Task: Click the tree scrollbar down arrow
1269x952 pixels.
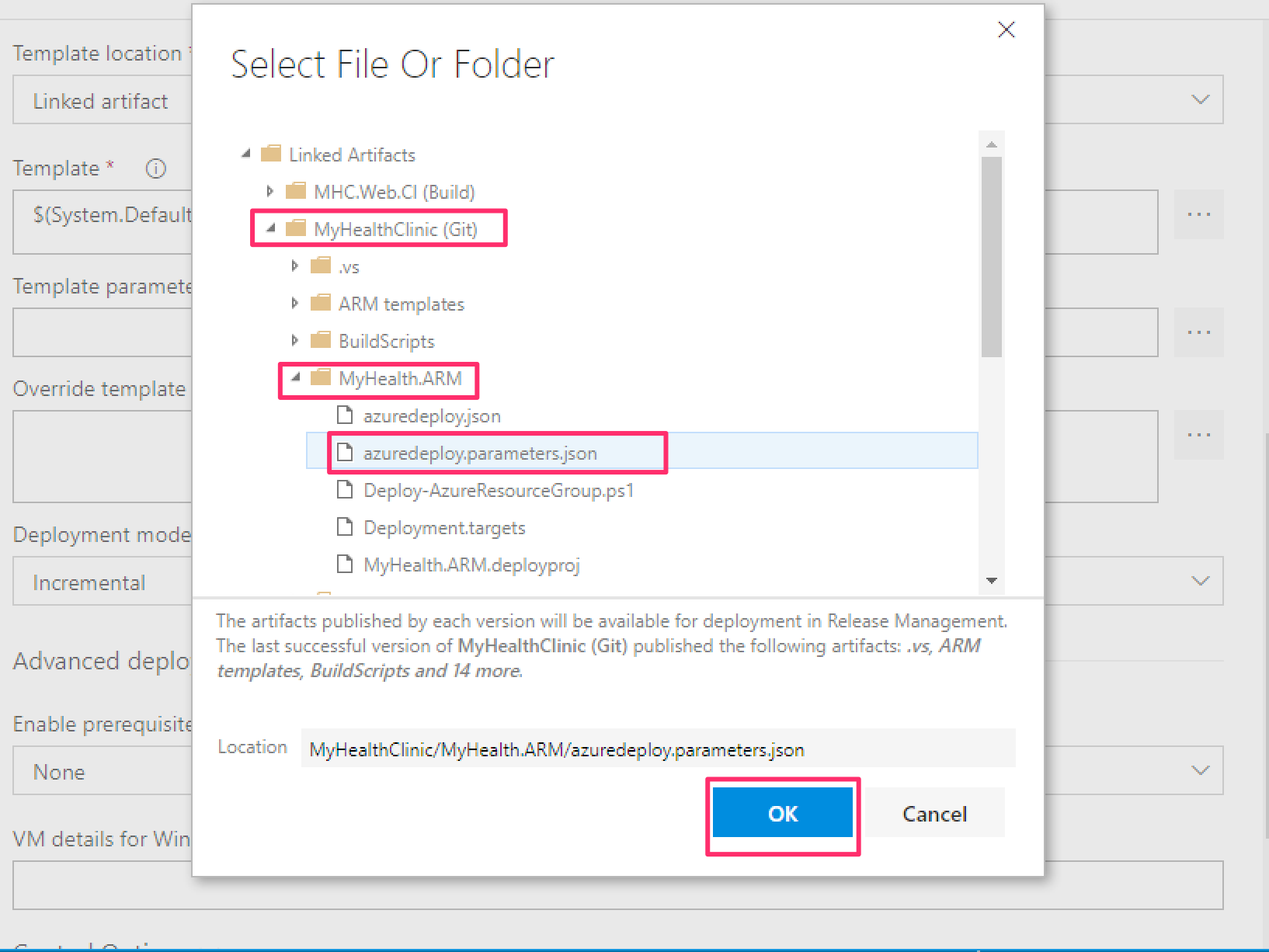Action: point(992,581)
